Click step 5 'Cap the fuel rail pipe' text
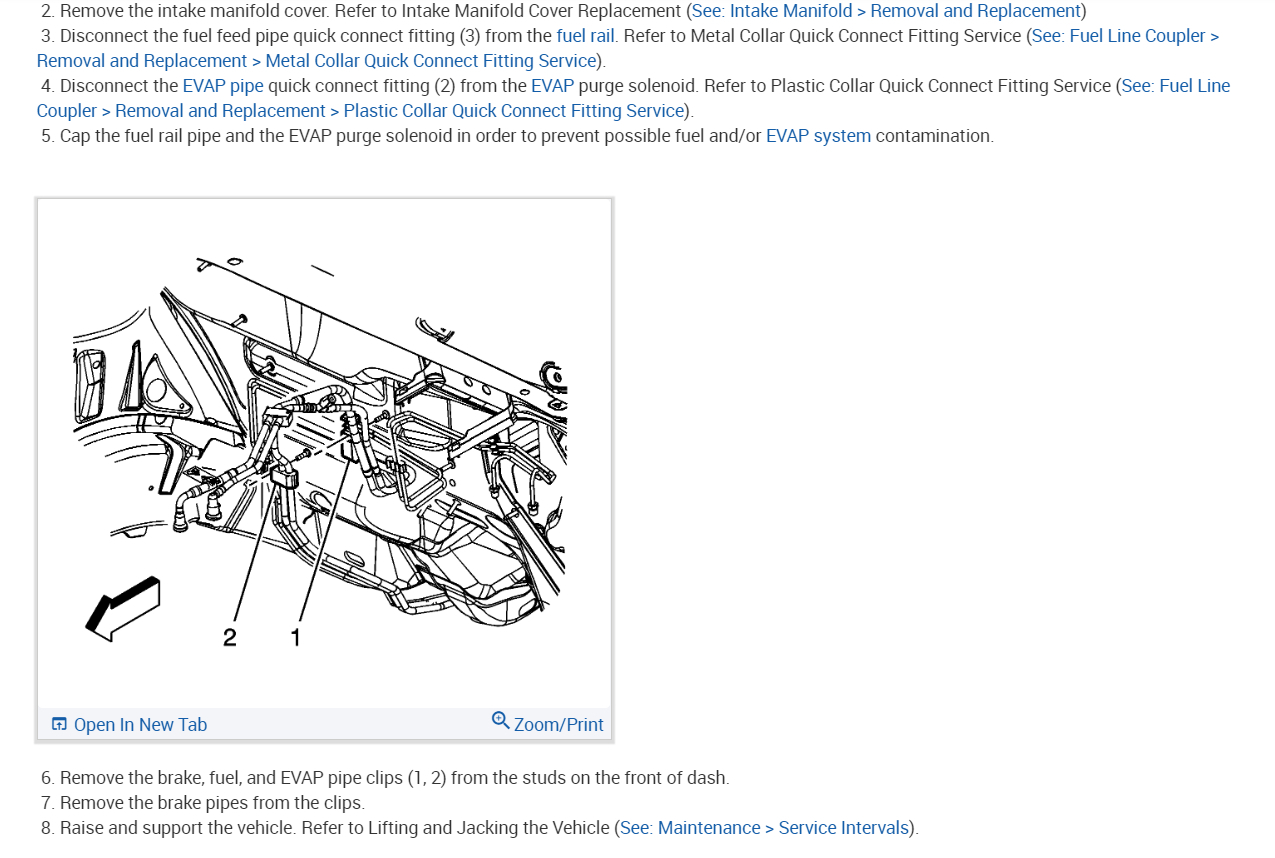 527,136
